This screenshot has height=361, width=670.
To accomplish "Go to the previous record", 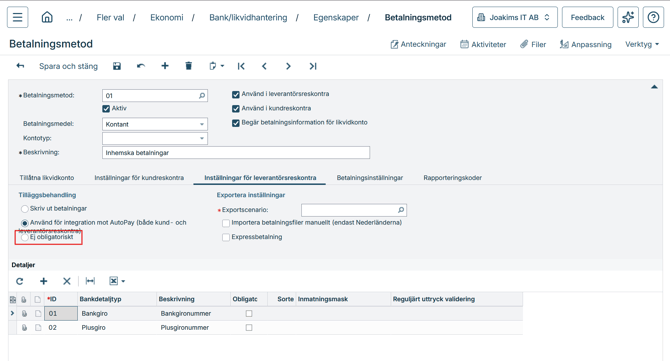I will pyautogui.click(x=264, y=66).
